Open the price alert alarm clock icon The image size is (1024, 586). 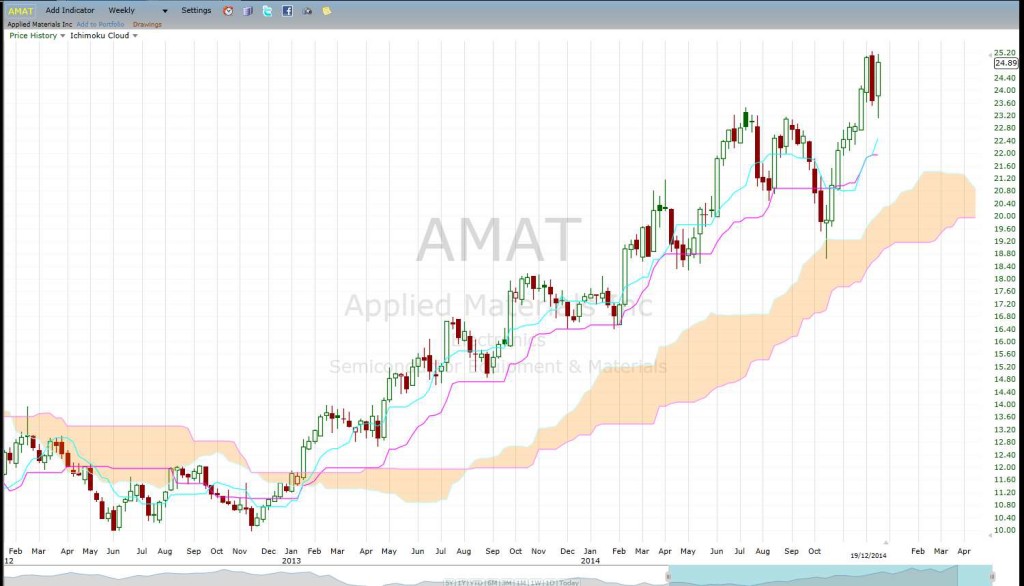[228, 10]
